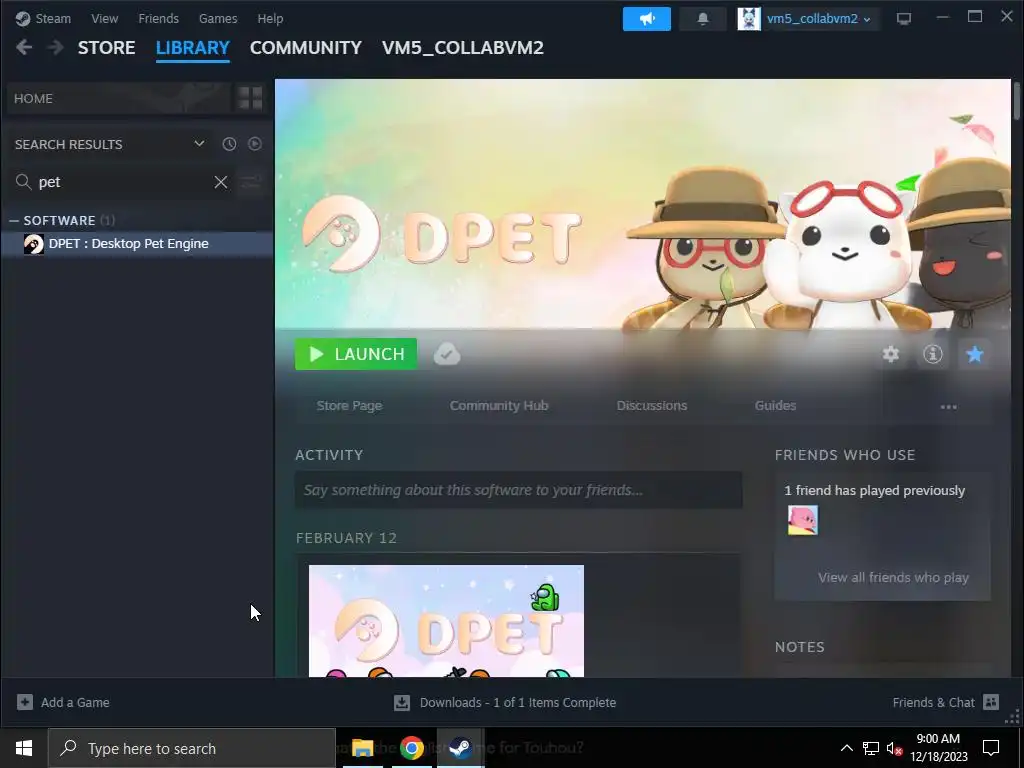Go back with the back arrow
Viewport: 1024px width, 768px height.
pos(24,47)
